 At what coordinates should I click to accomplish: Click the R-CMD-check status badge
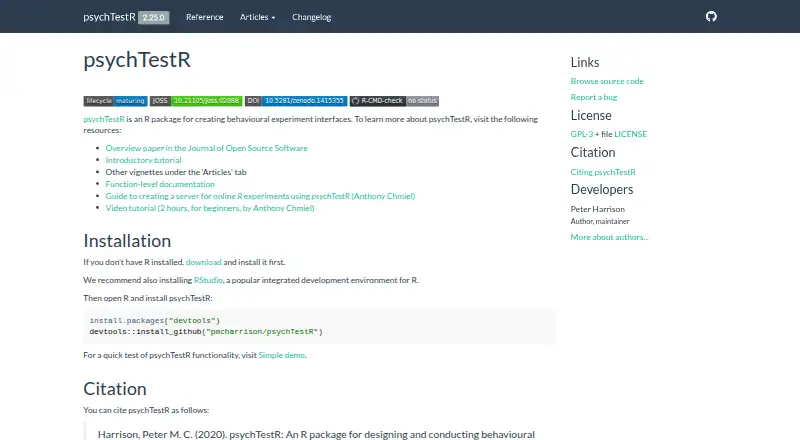point(394,101)
